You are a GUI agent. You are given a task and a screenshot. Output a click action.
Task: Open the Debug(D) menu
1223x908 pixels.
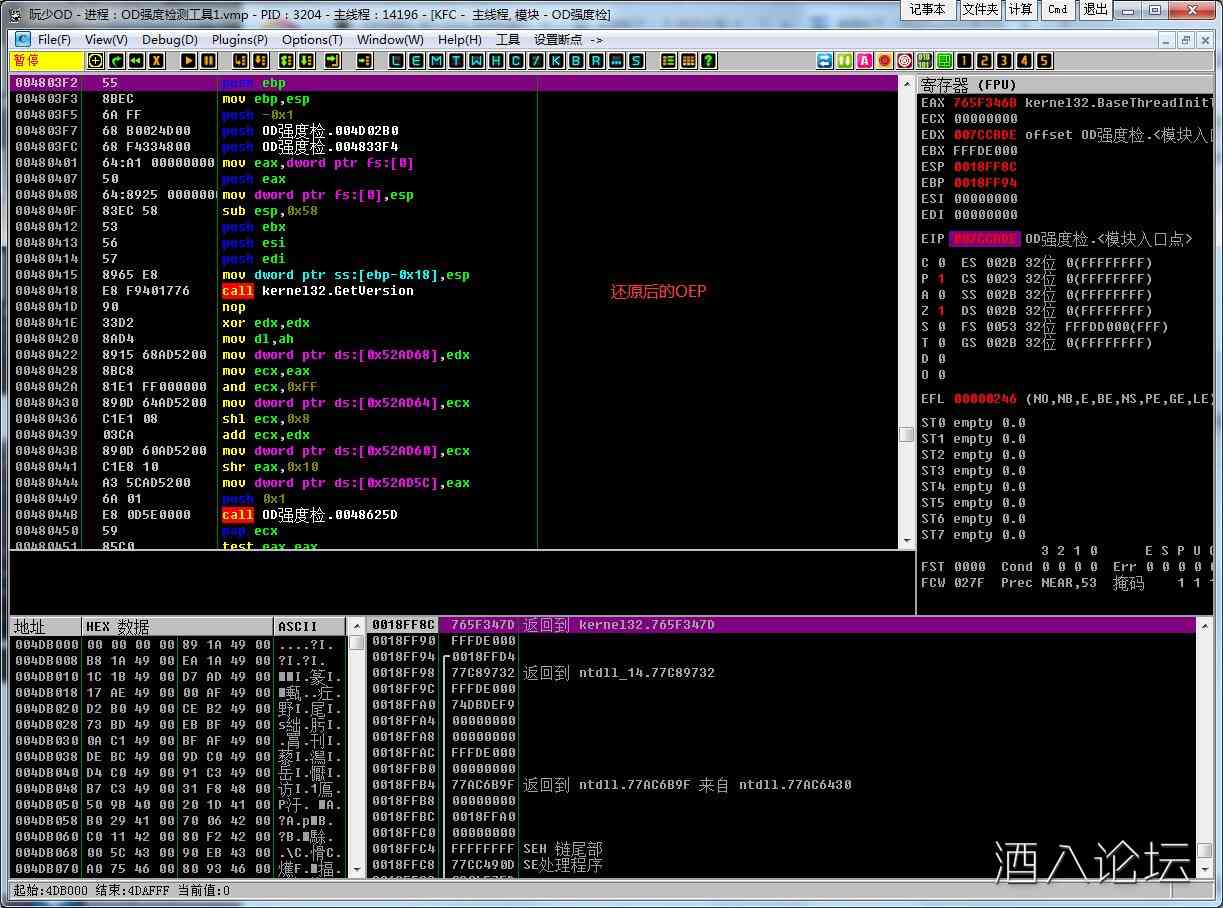point(169,40)
